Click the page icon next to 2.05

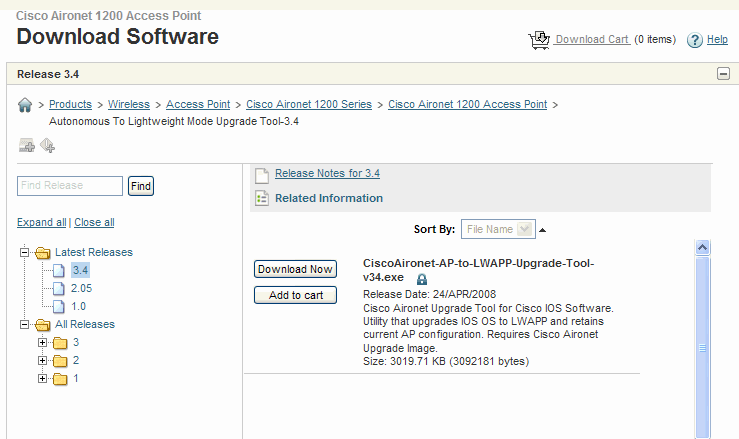59,289
